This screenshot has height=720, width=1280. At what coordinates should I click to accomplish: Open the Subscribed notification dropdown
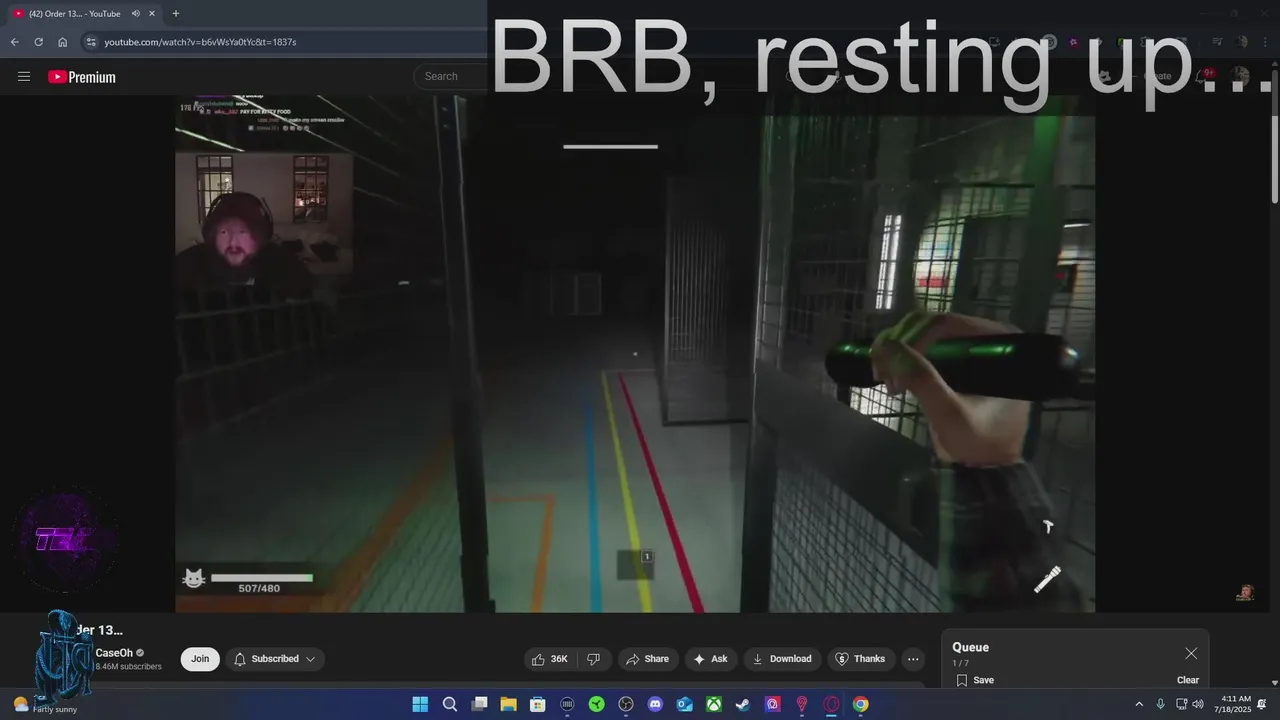tap(275, 659)
